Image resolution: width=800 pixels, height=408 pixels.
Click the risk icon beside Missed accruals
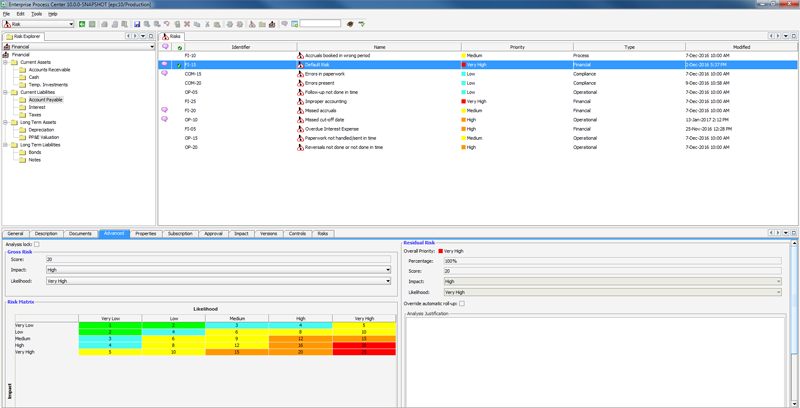point(300,111)
